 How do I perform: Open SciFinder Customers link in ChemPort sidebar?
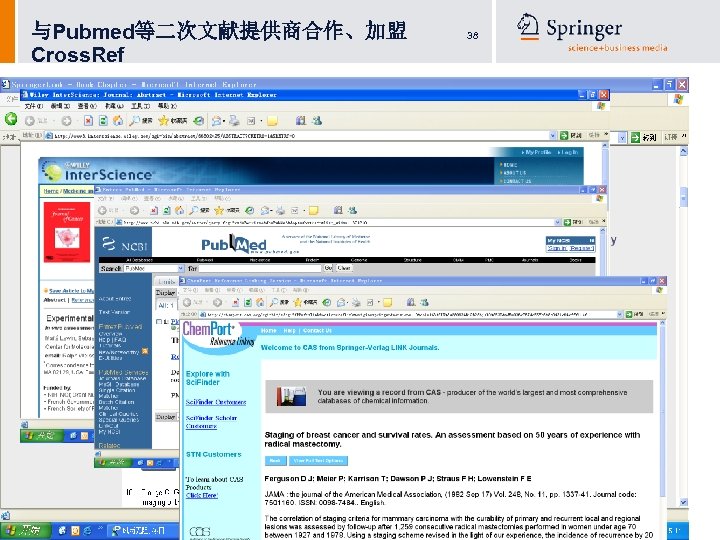[x=216, y=402]
